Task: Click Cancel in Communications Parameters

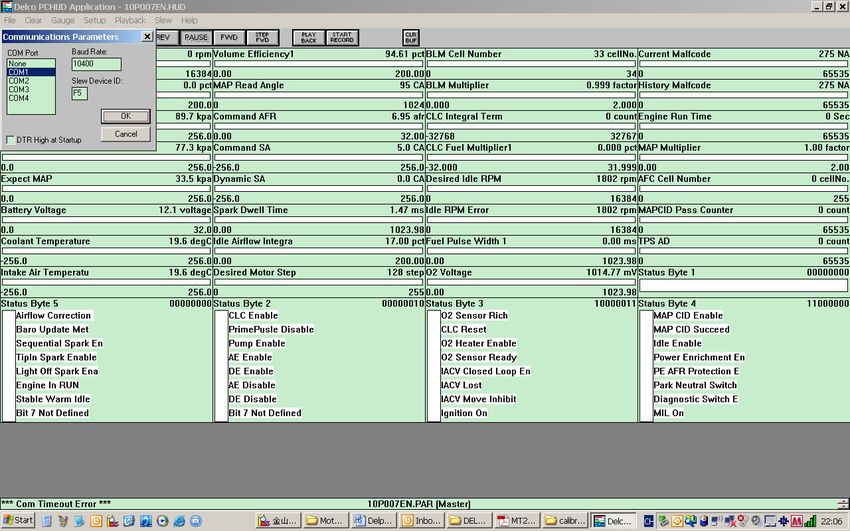Action: (126, 134)
